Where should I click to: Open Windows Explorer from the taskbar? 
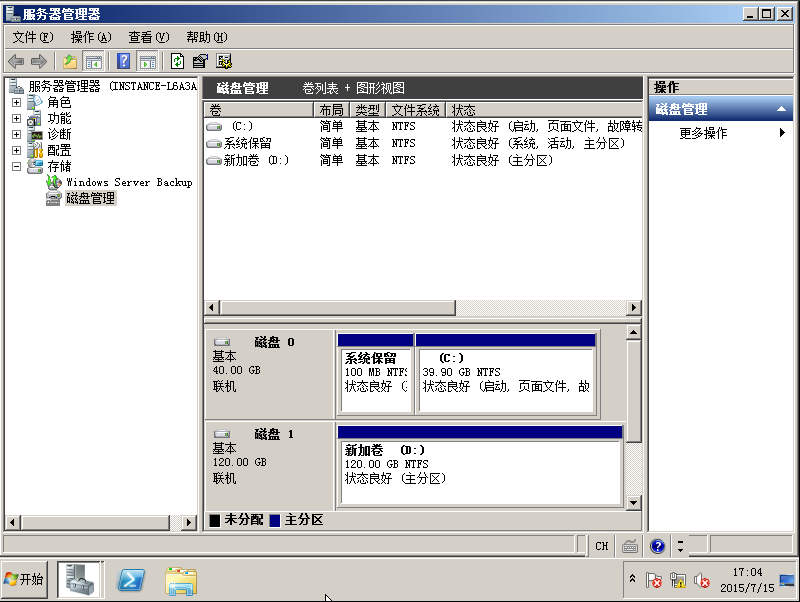coord(181,581)
